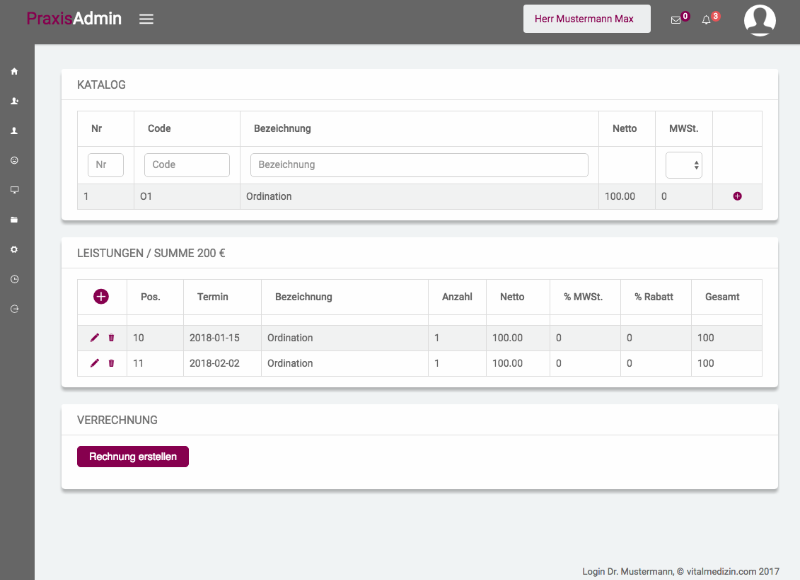Delete position 11 with trash icon
Screen dimensions: 800x580
[x=111, y=363]
